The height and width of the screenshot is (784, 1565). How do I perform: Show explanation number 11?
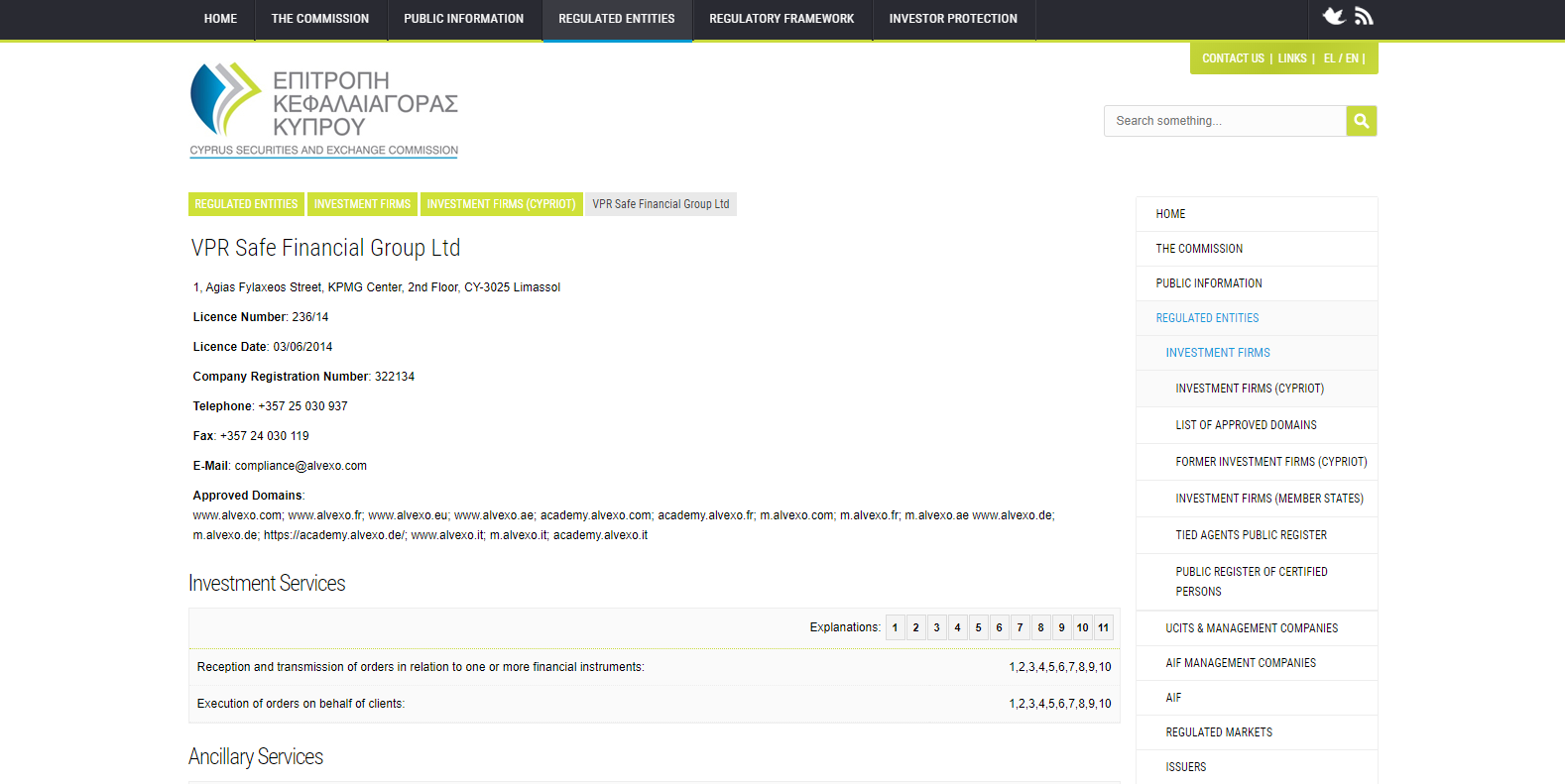[x=1103, y=627]
